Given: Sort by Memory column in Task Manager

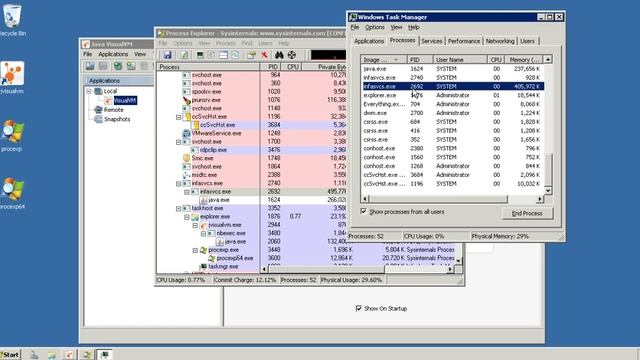Looking at the screenshot, I should point(524,60).
